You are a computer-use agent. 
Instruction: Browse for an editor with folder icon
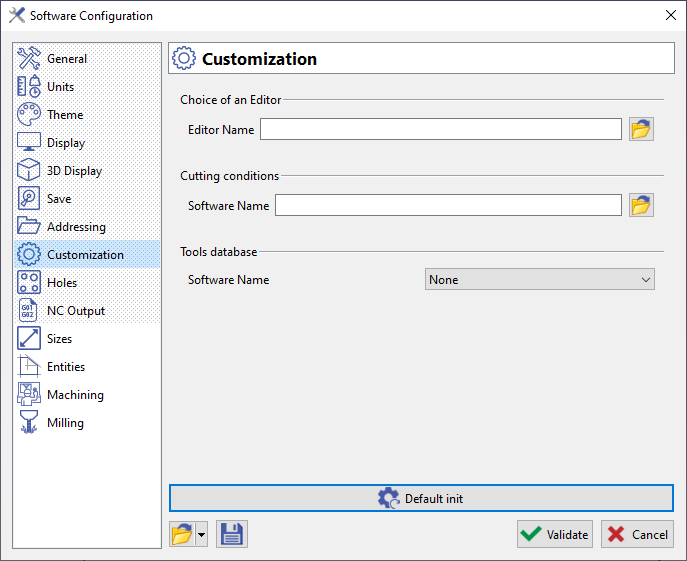coord(641,129)
